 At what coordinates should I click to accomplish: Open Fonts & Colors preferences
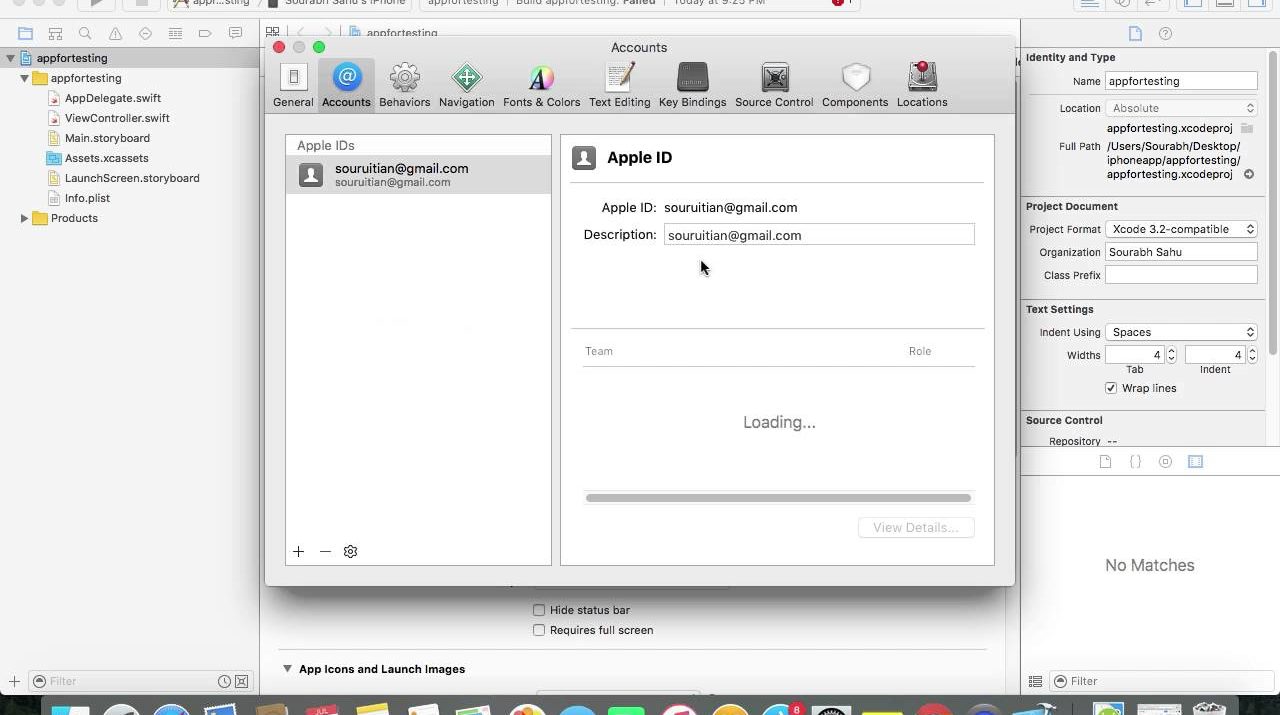click(x=541, y=85)
